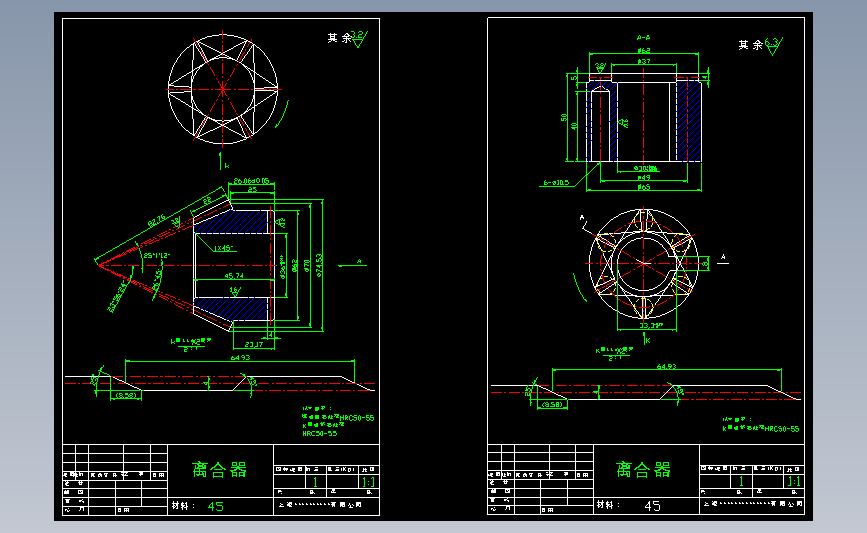Select the 40 depth dimension of section A-A
Screen dimensions: 867x533
click(573, 126)
